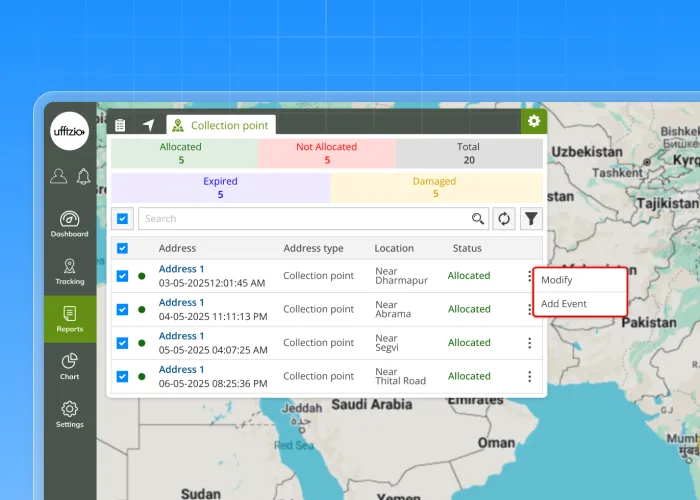Viewport: 700px width, 500px height.
Task: Refresh the collection point list
Action: point(505,219)
